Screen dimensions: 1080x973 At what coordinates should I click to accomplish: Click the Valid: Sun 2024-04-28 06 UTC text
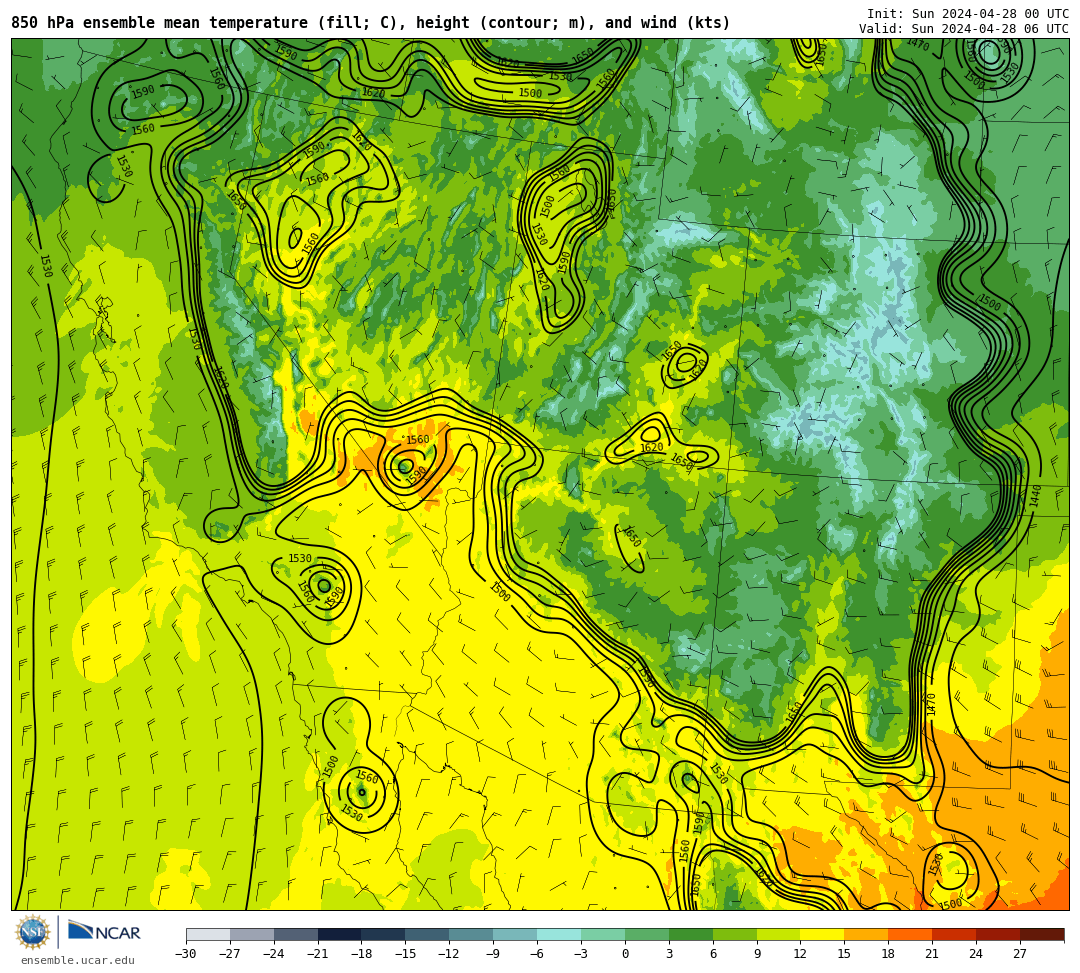[964, 28]
